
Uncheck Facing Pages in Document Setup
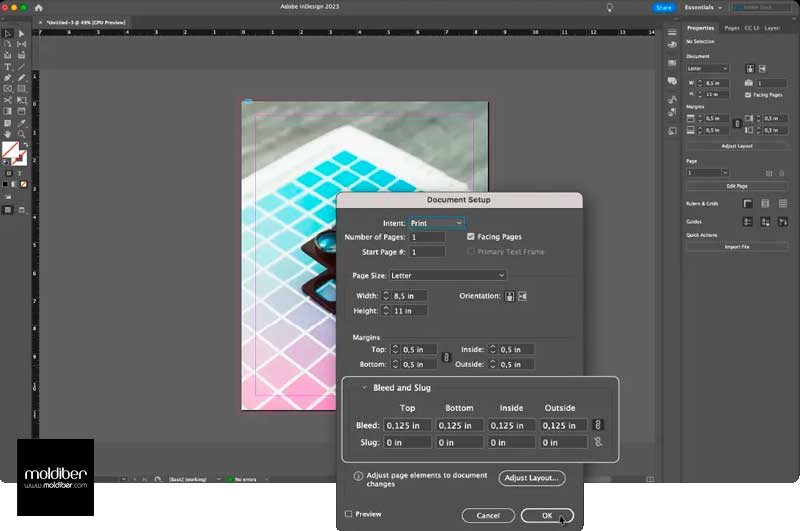tap(471, 237)
